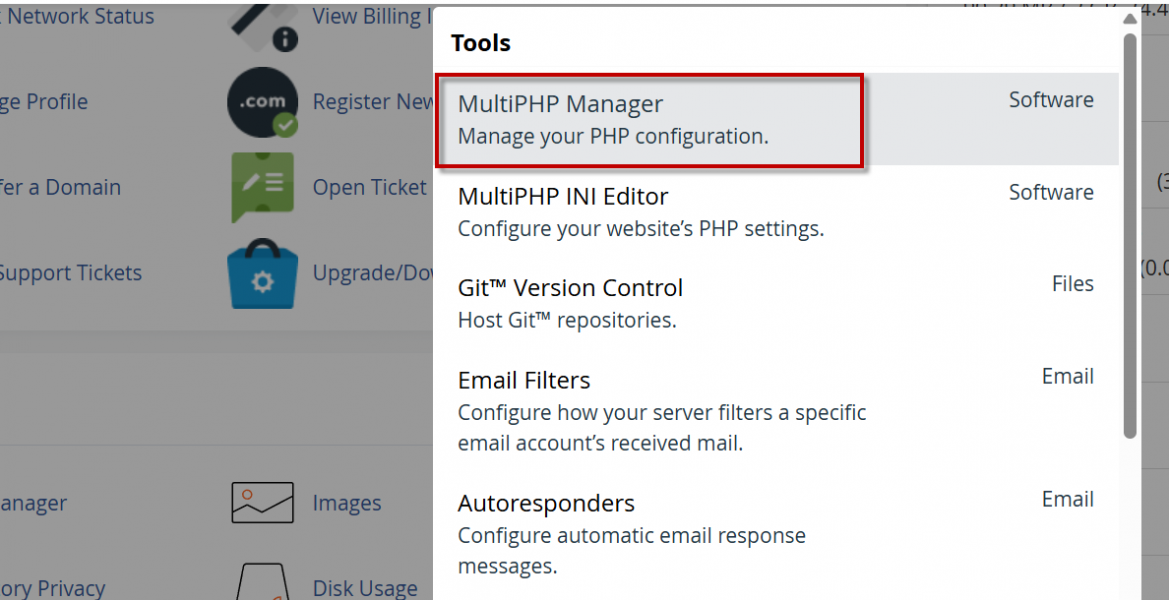Screen dimensions: 1169x600
Task: Click the .com Register New Domain icon
Action: click(x=262, y=102)
